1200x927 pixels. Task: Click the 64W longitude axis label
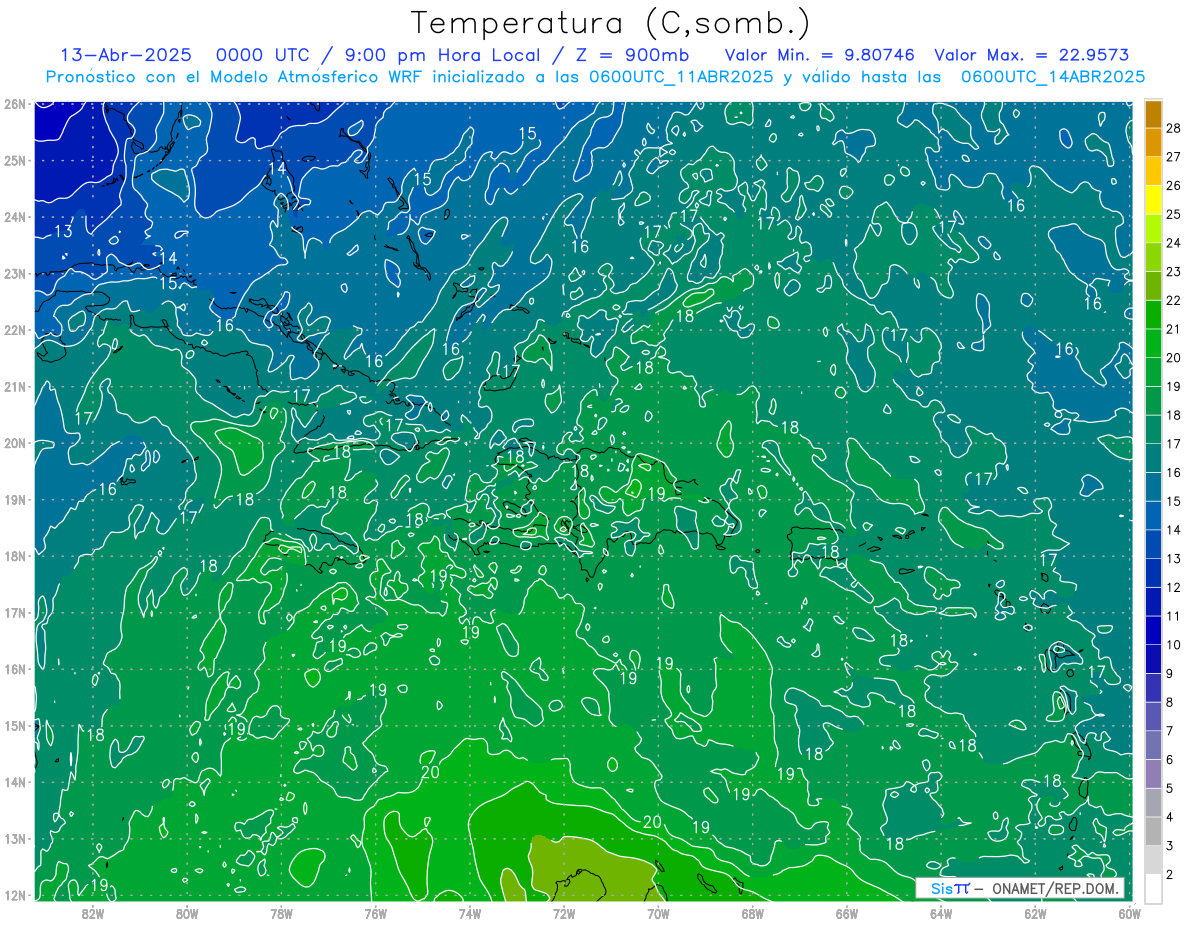(x=941, y=913)
